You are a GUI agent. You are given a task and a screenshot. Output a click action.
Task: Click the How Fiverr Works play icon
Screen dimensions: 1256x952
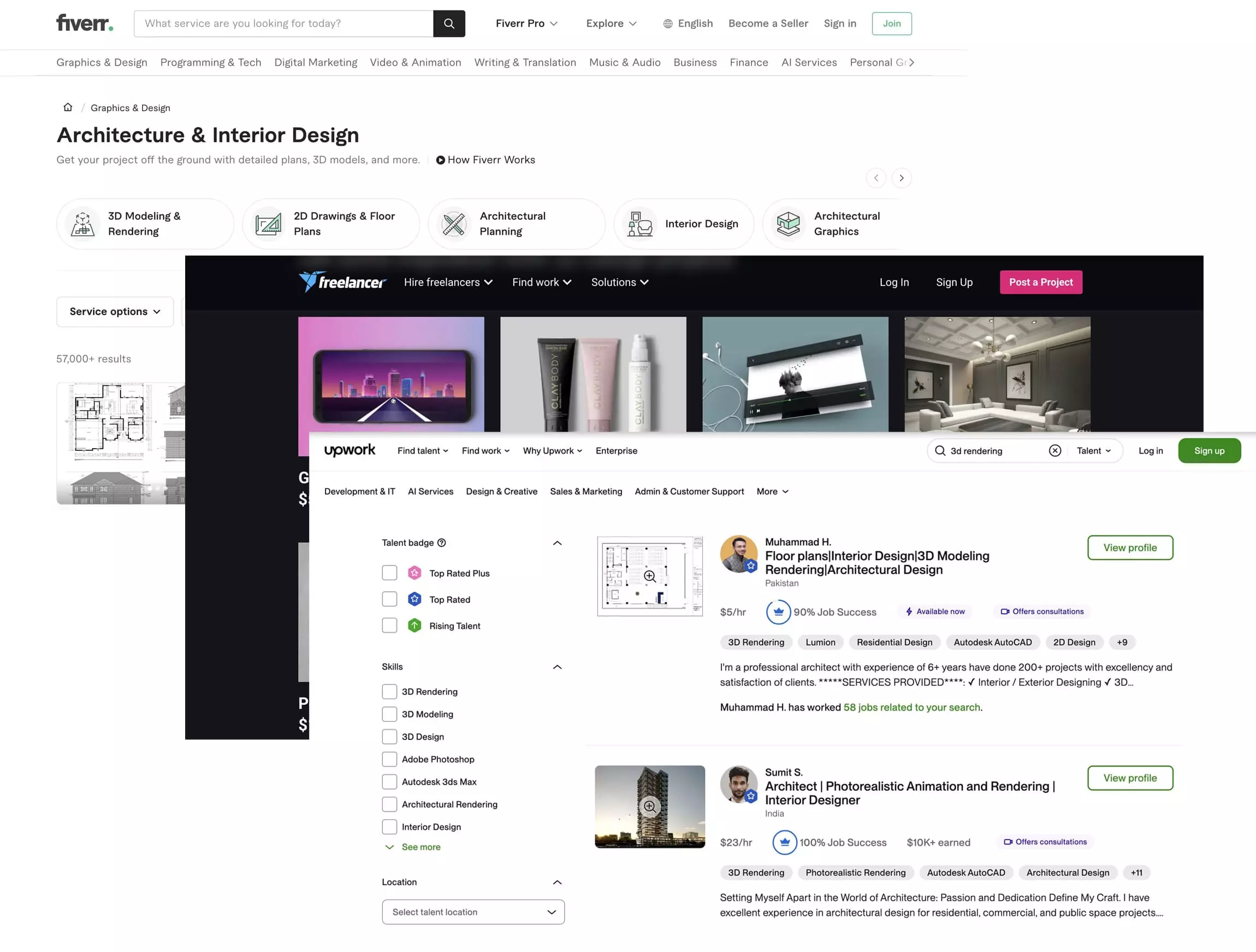coord(440,160)
